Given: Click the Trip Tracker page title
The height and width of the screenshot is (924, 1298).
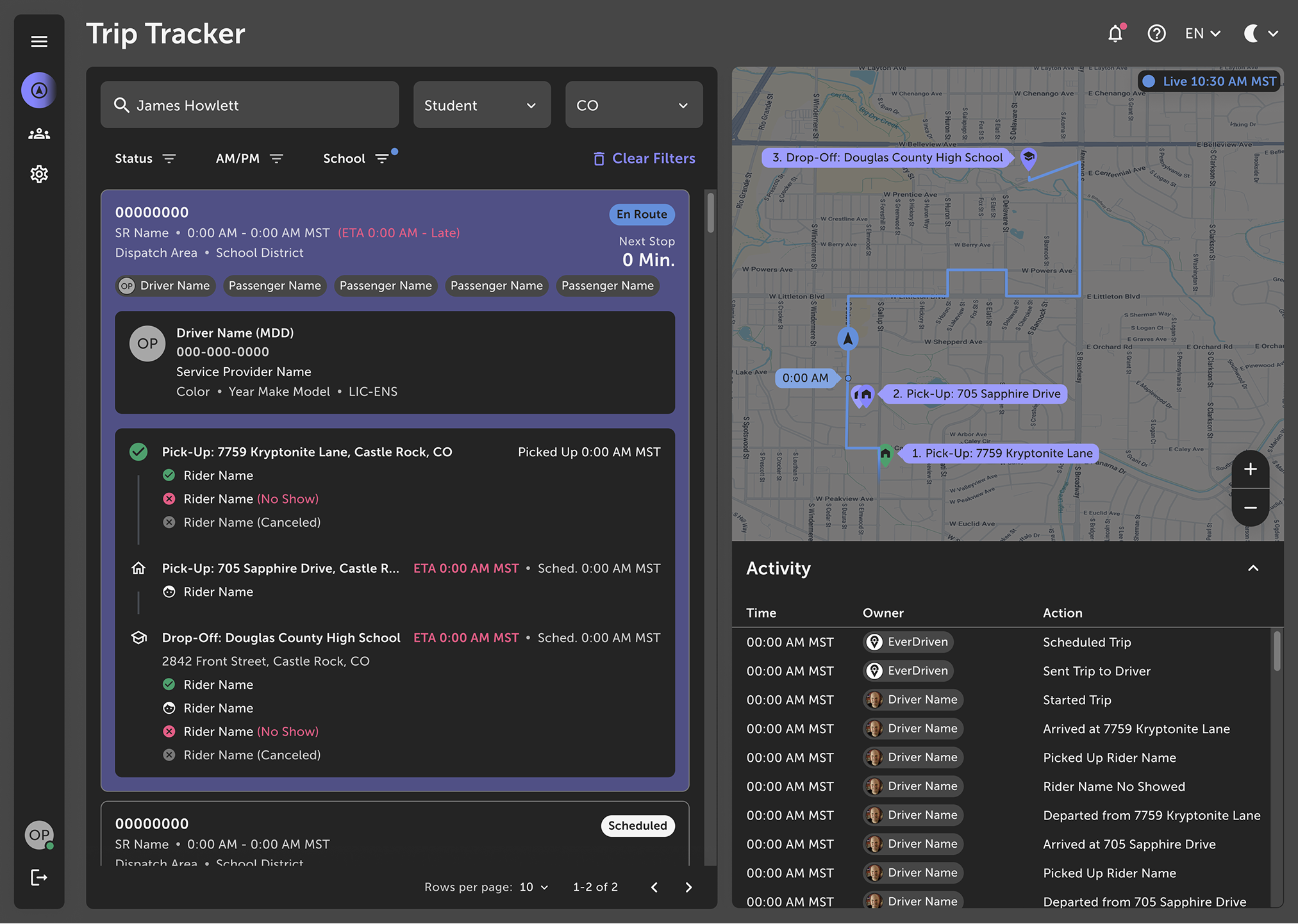Looking at the screenshot, I should (x=165, y=33).
